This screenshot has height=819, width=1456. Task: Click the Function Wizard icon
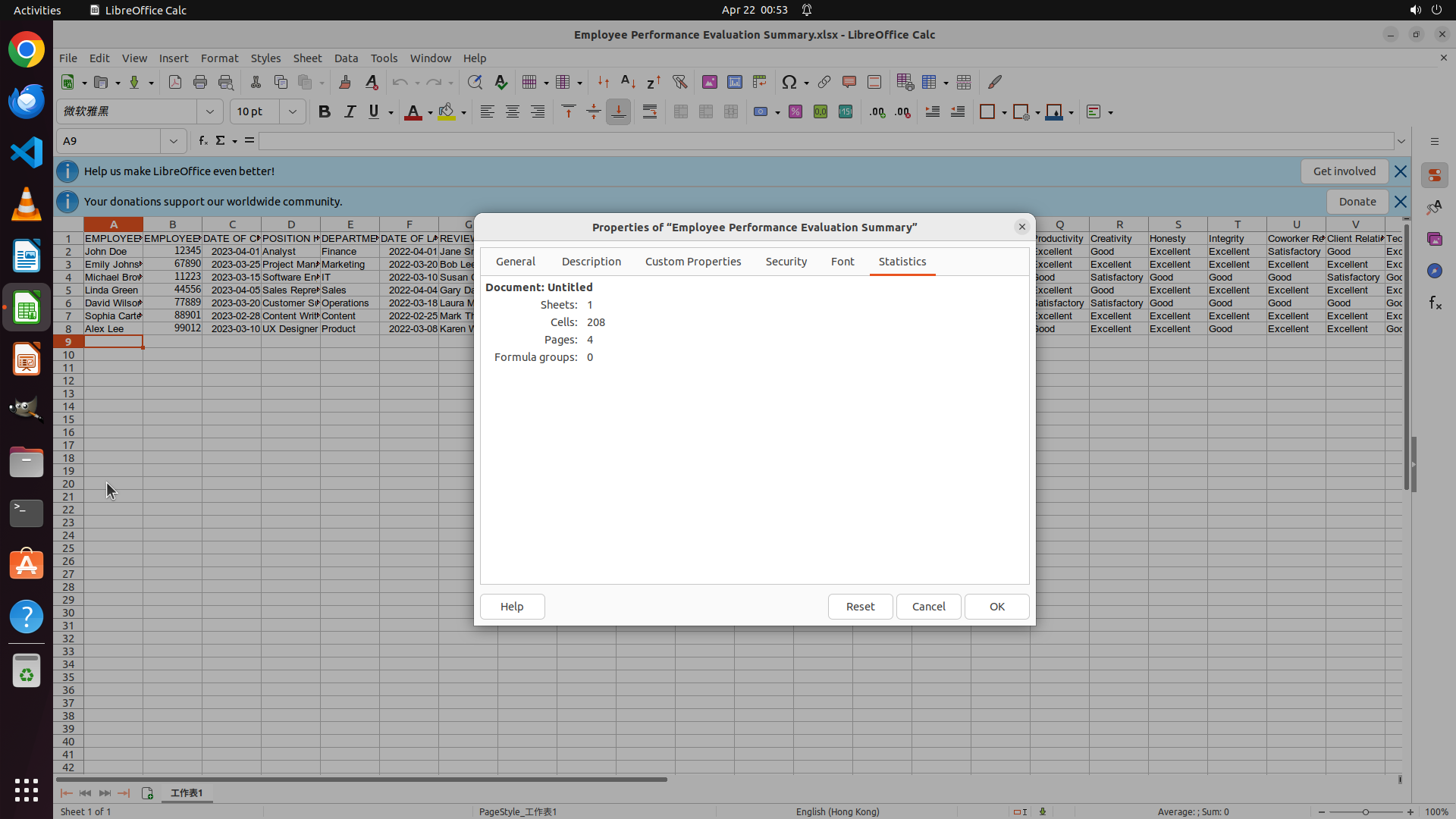click(x=202, y=141)
